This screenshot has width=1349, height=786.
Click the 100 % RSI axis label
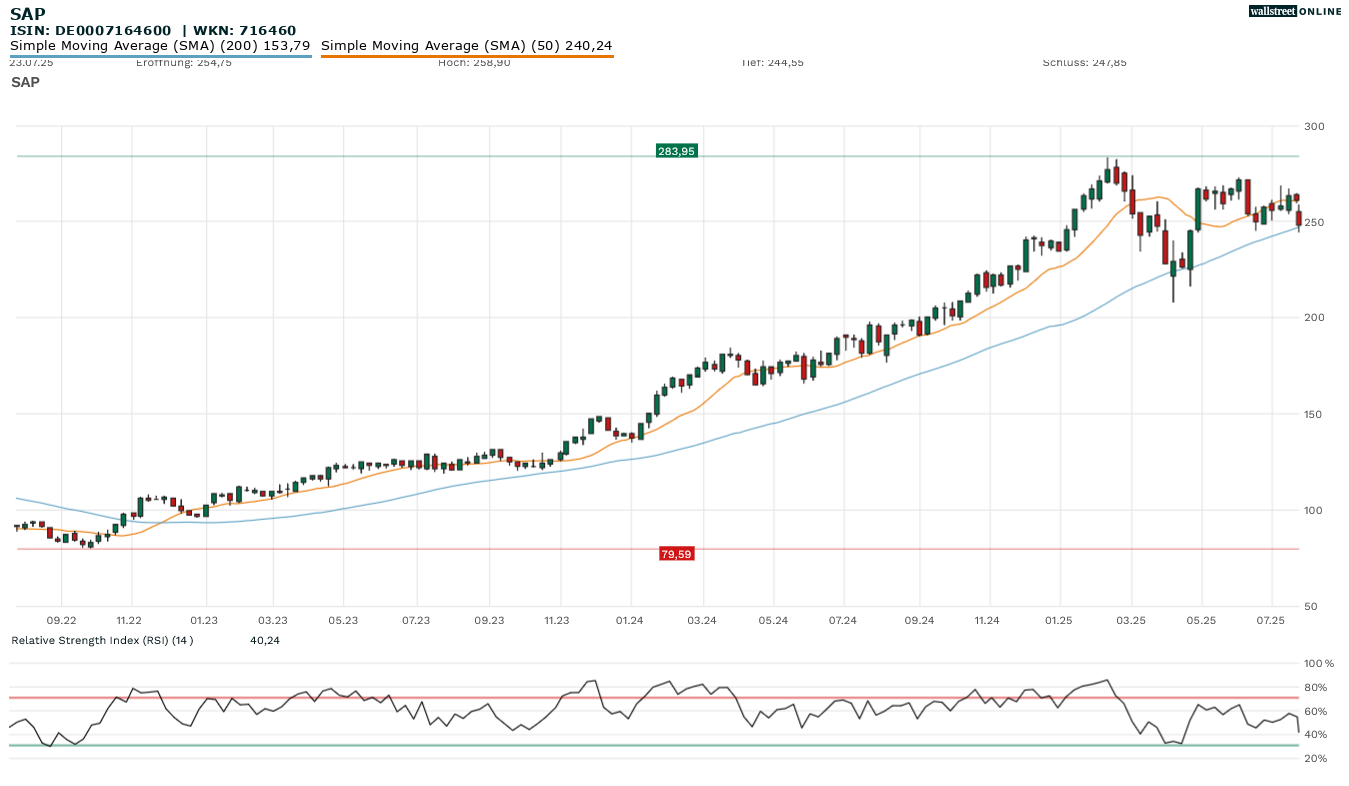coord(1319,664)
